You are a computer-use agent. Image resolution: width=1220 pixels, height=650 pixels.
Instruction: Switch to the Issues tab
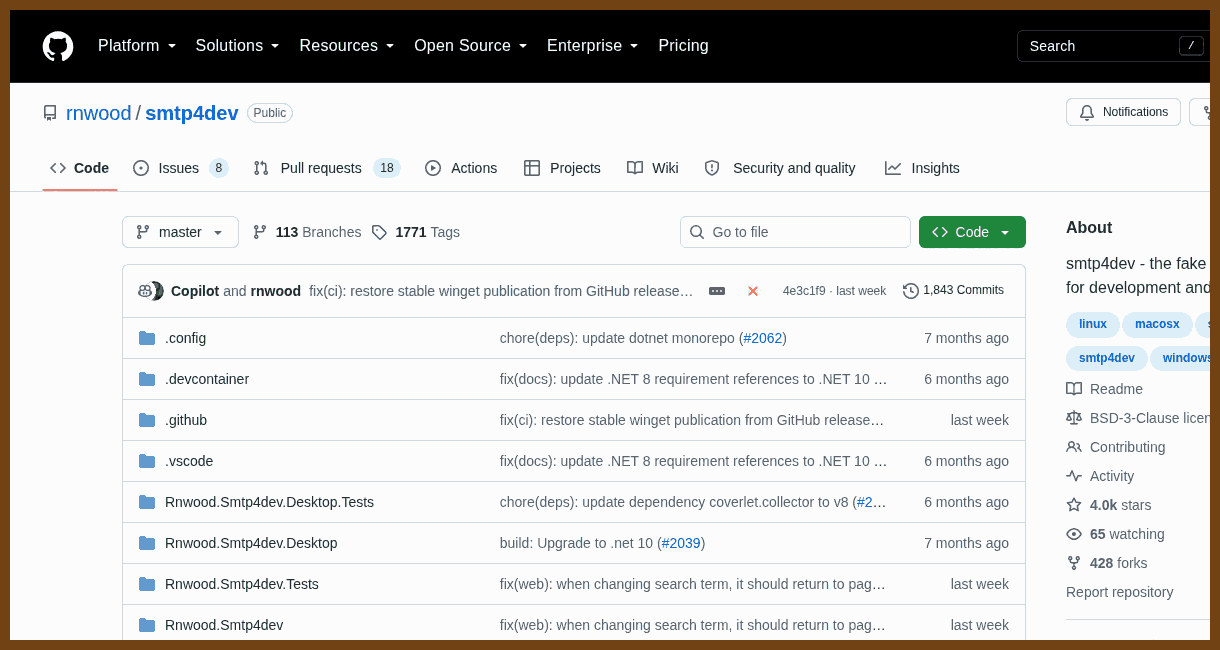(181, 168)
